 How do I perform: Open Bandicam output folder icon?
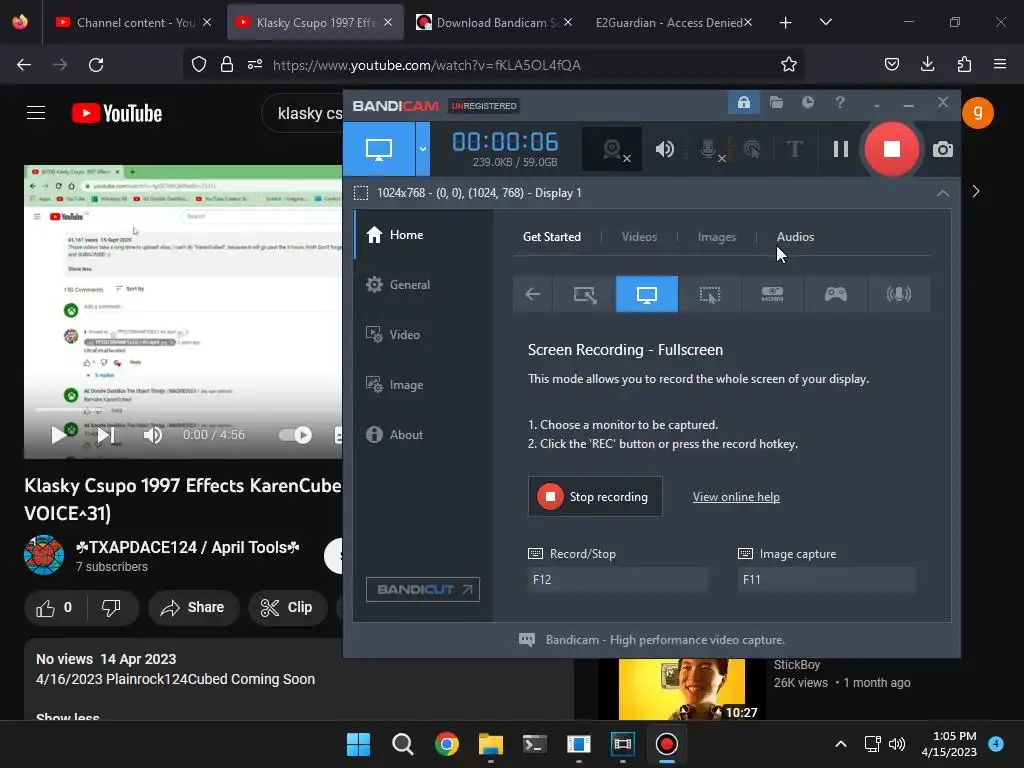click(x=776, y=103)
